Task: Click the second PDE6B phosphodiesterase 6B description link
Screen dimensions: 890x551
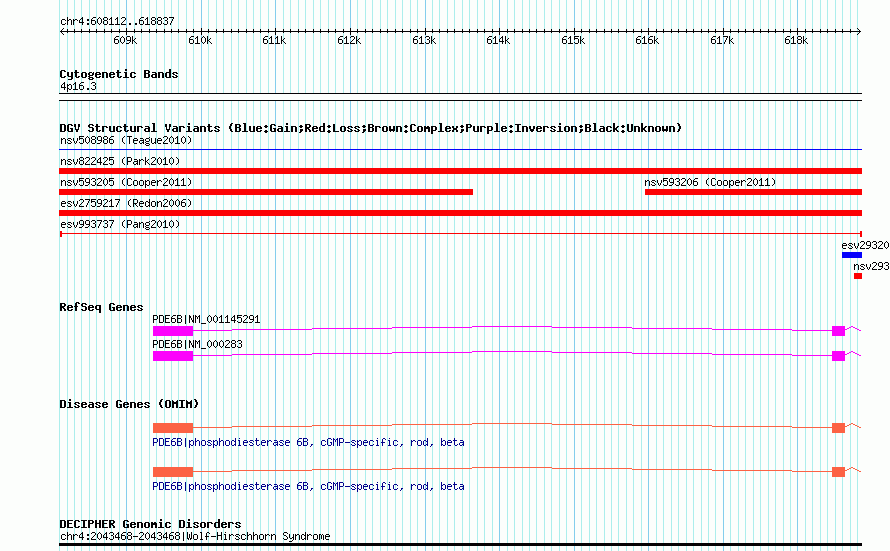Action: (308, 486)
